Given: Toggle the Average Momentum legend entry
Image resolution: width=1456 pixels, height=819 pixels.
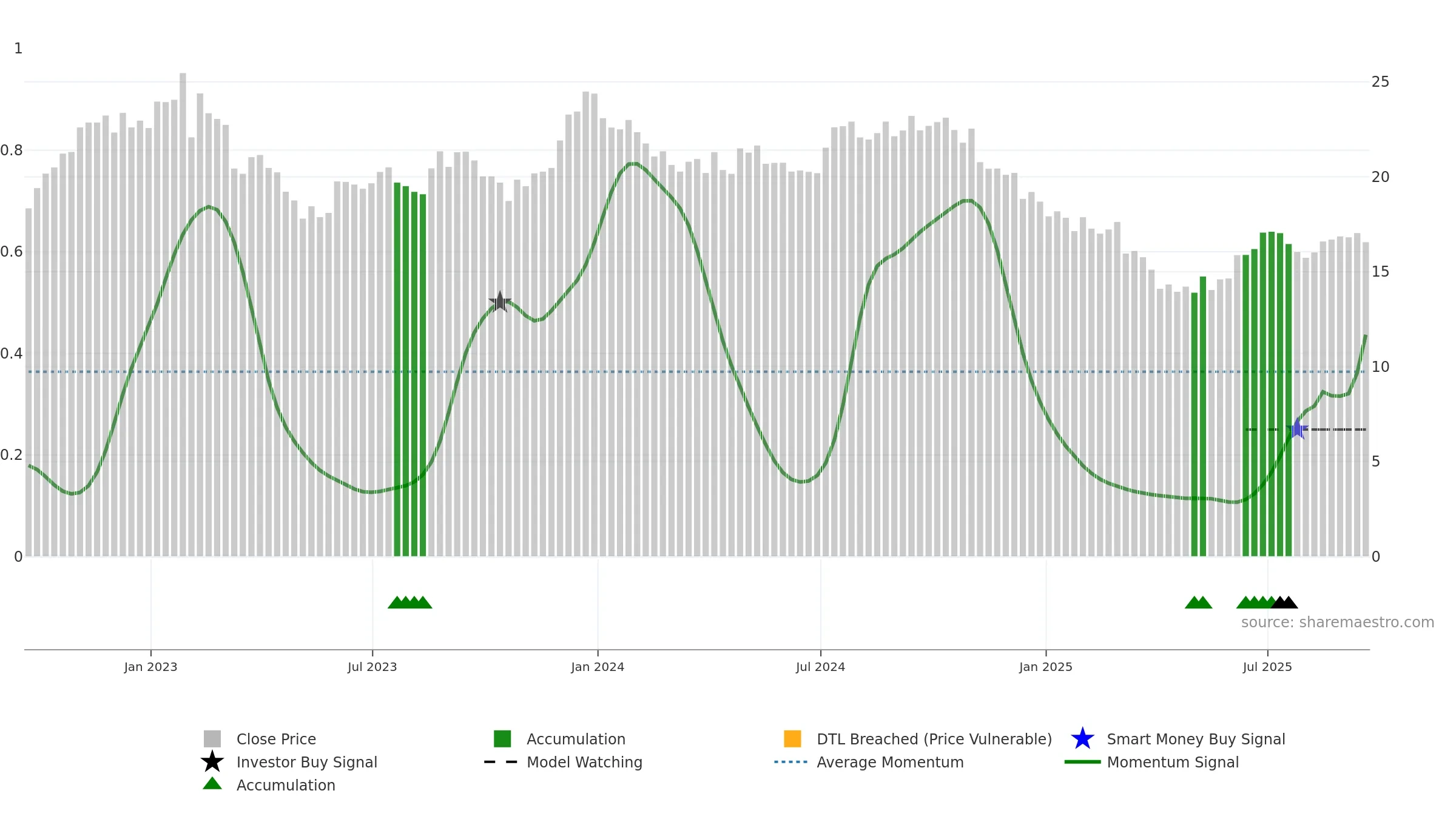Looking at the screenshot, I should (x=869, y=762).
